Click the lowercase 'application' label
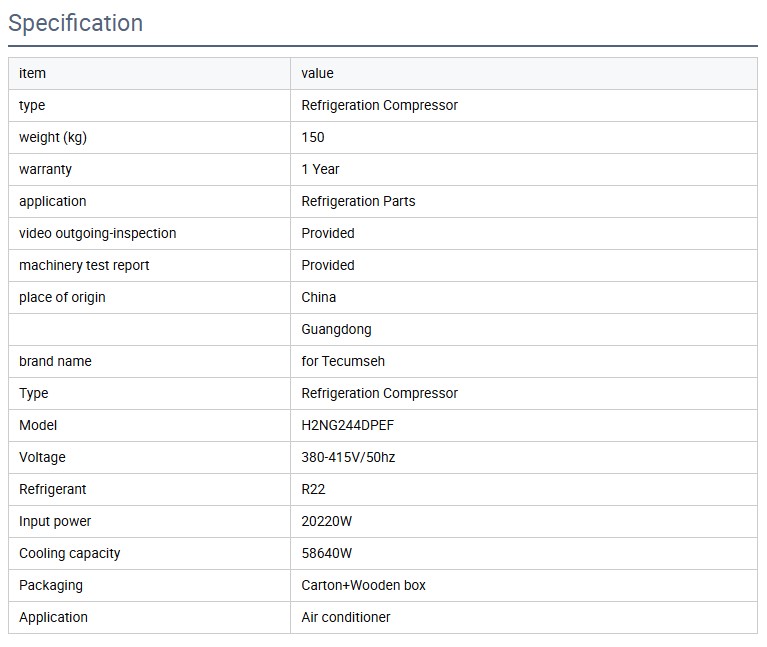The width and height of the screenshot is (767, 647). (x=53, y=201)
